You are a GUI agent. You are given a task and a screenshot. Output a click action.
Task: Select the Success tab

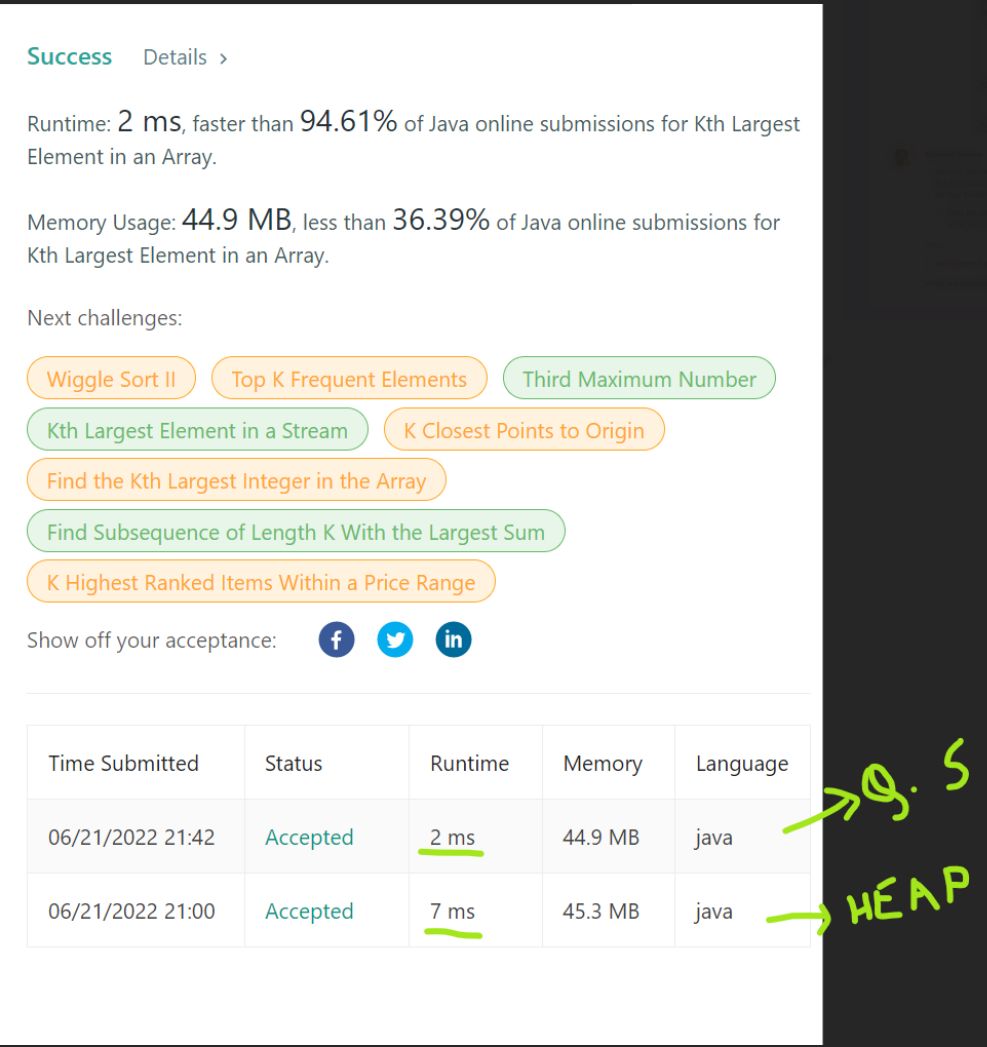pyautogui.click(x=69, y=57)
